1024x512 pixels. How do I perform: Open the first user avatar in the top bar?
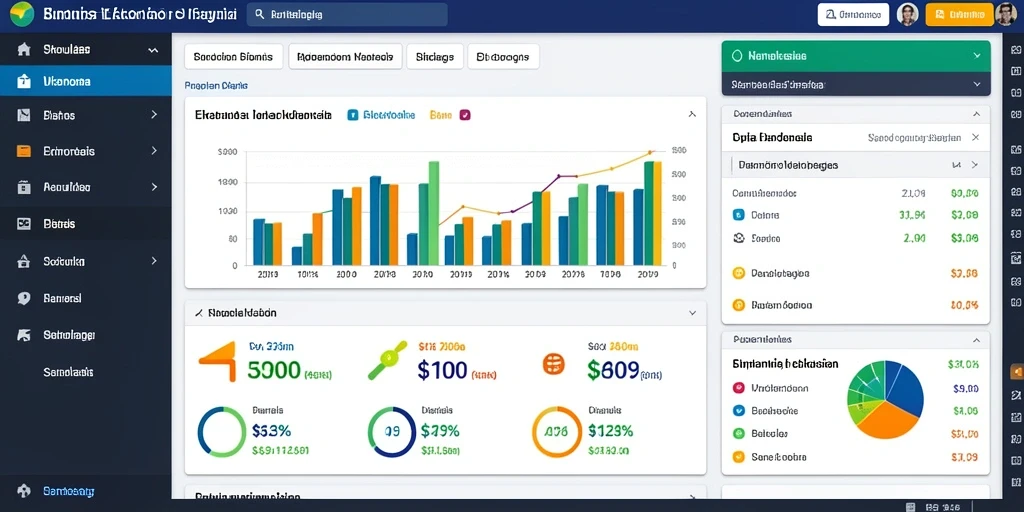[908, 14]
